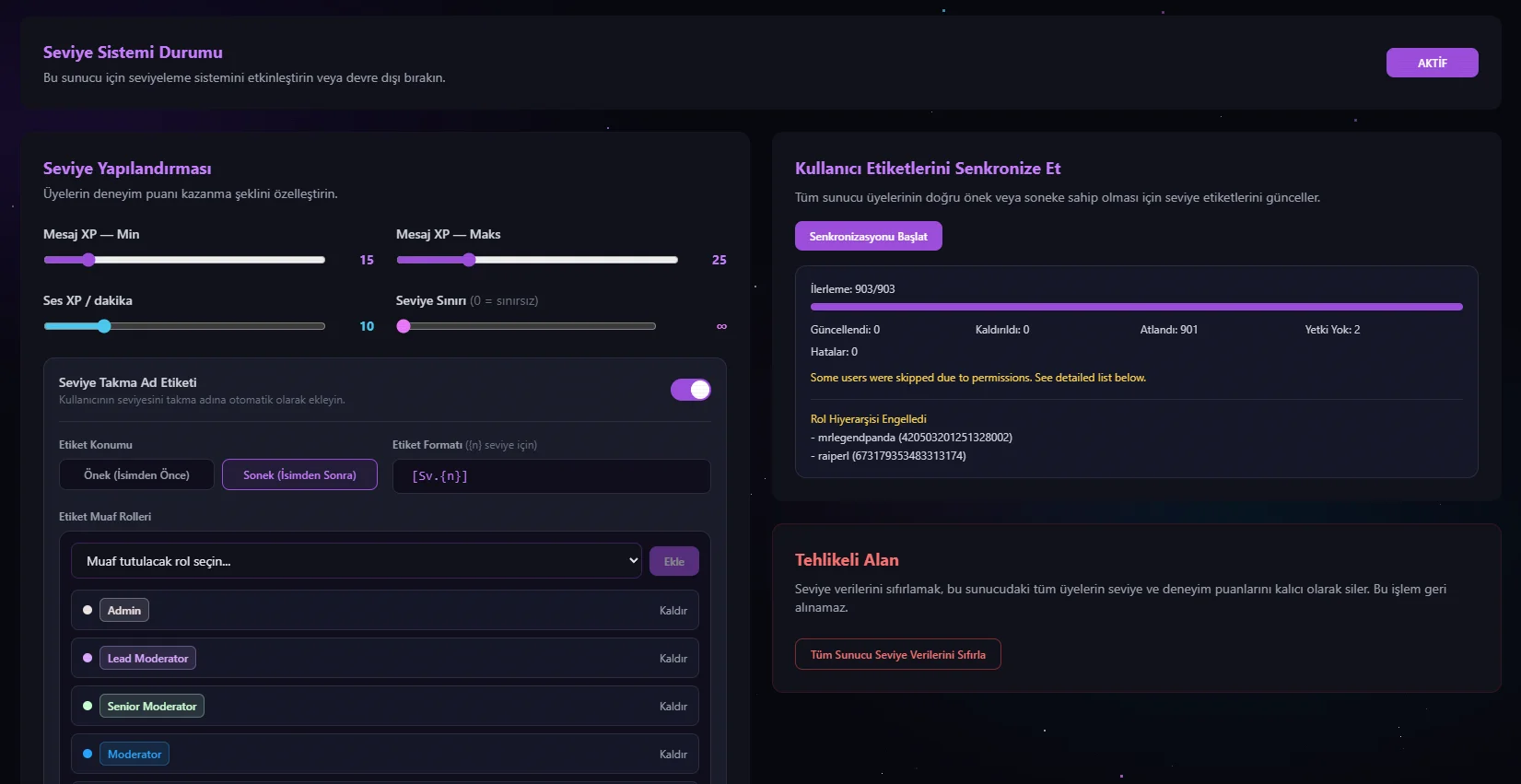Remove Lead Moderator role with Kaldır
Image resolution: width=1521 pixels, height=784 pixels.
[x=673, y=659]
